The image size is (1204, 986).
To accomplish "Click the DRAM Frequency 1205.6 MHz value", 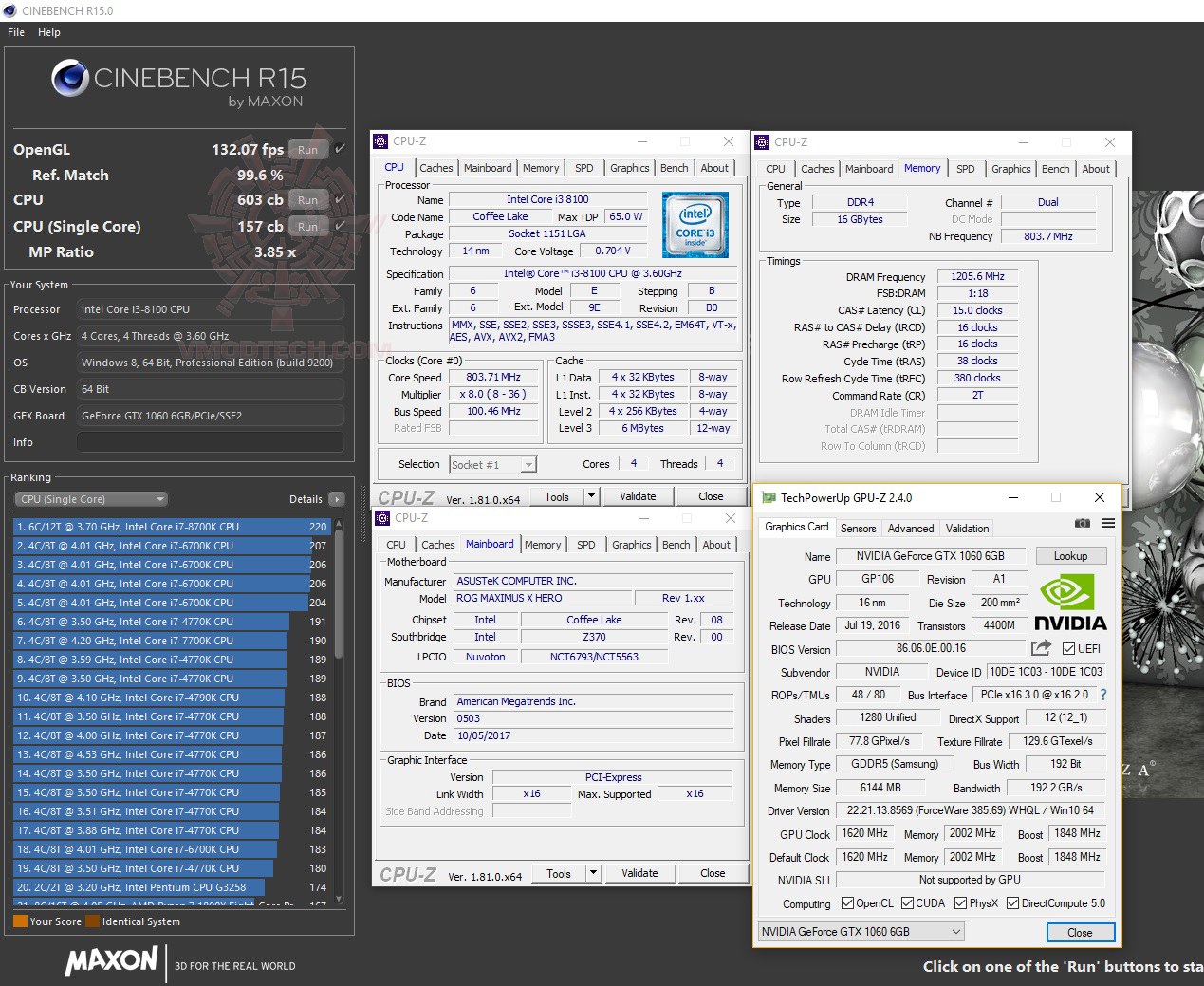I will pos(977,276).
